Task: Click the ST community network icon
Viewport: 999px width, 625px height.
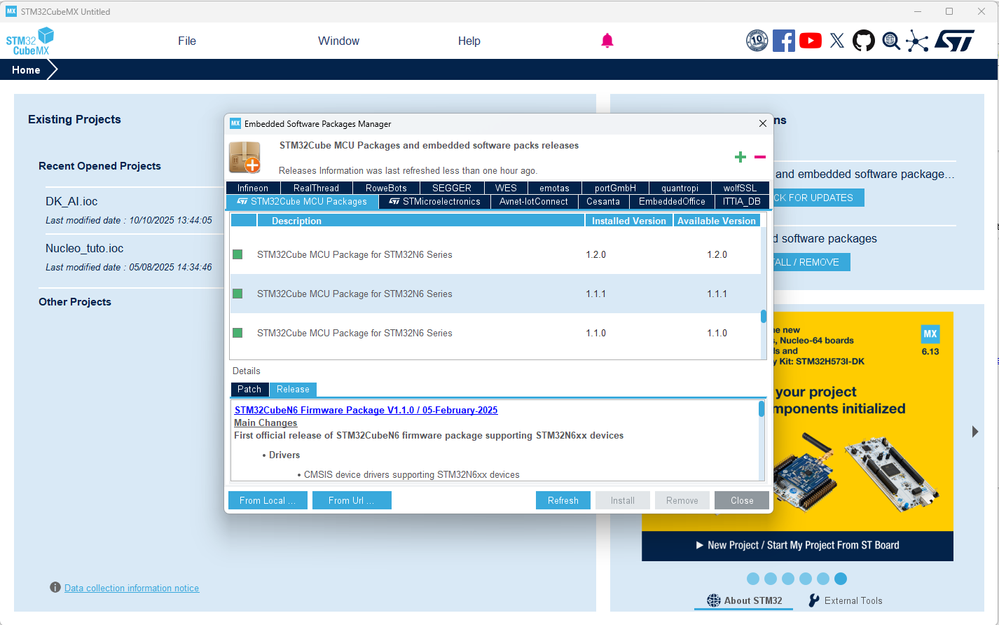Action: pos(917,41)
